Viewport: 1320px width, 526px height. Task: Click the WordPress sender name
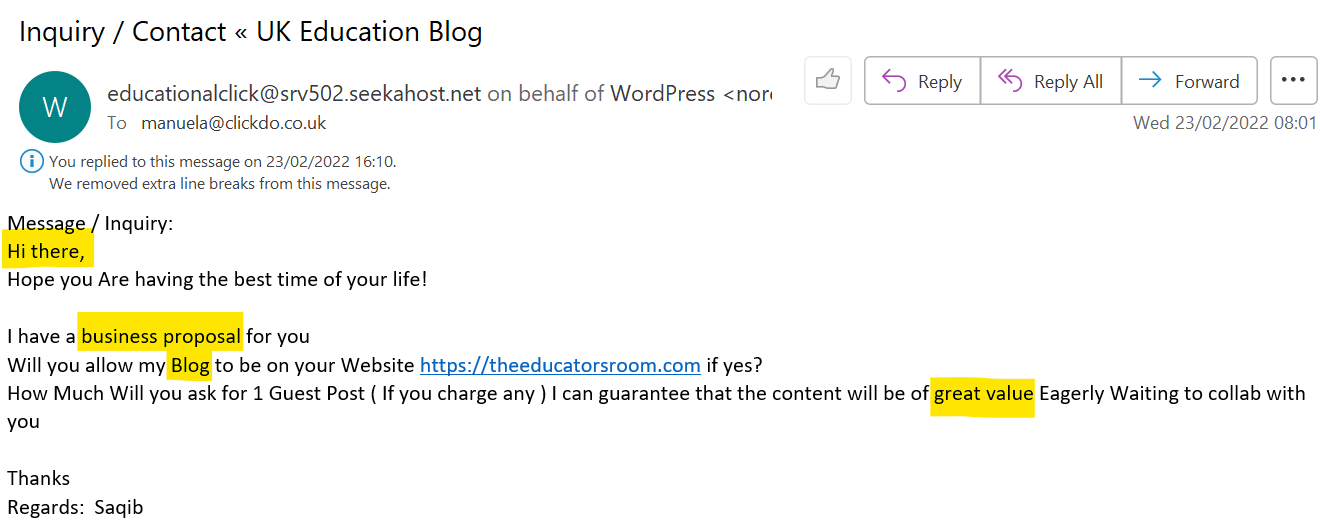click(x=663, y=93)
